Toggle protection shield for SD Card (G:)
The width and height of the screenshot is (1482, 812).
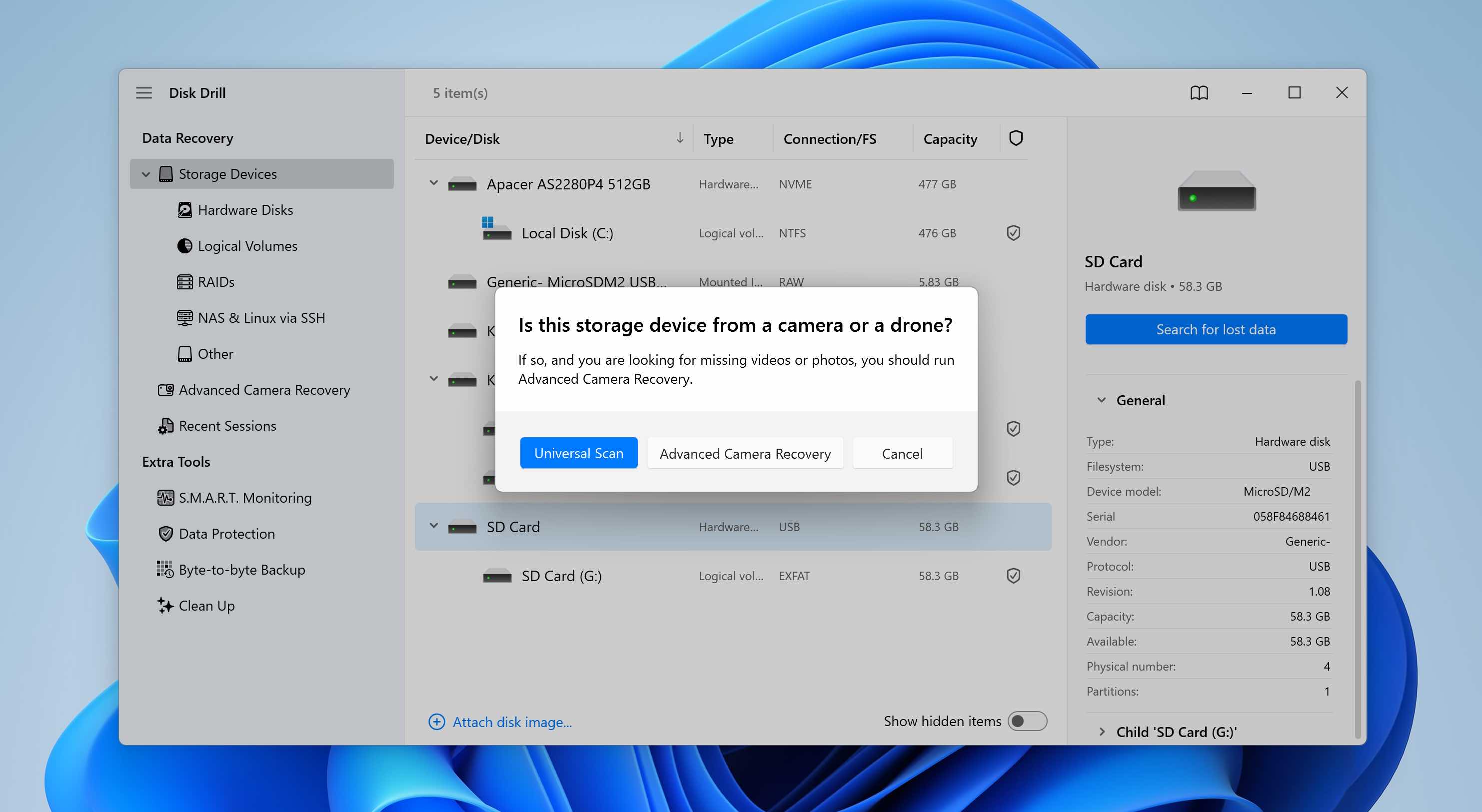1013,576
